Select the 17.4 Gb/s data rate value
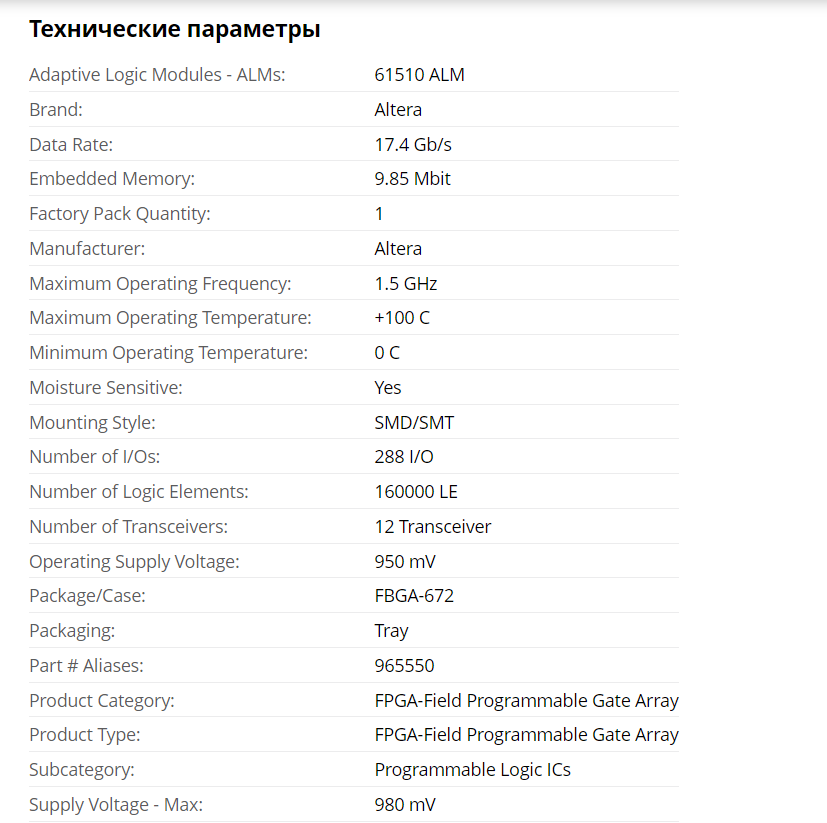Viewport: 827px width, 823px height. coord(413,145)
